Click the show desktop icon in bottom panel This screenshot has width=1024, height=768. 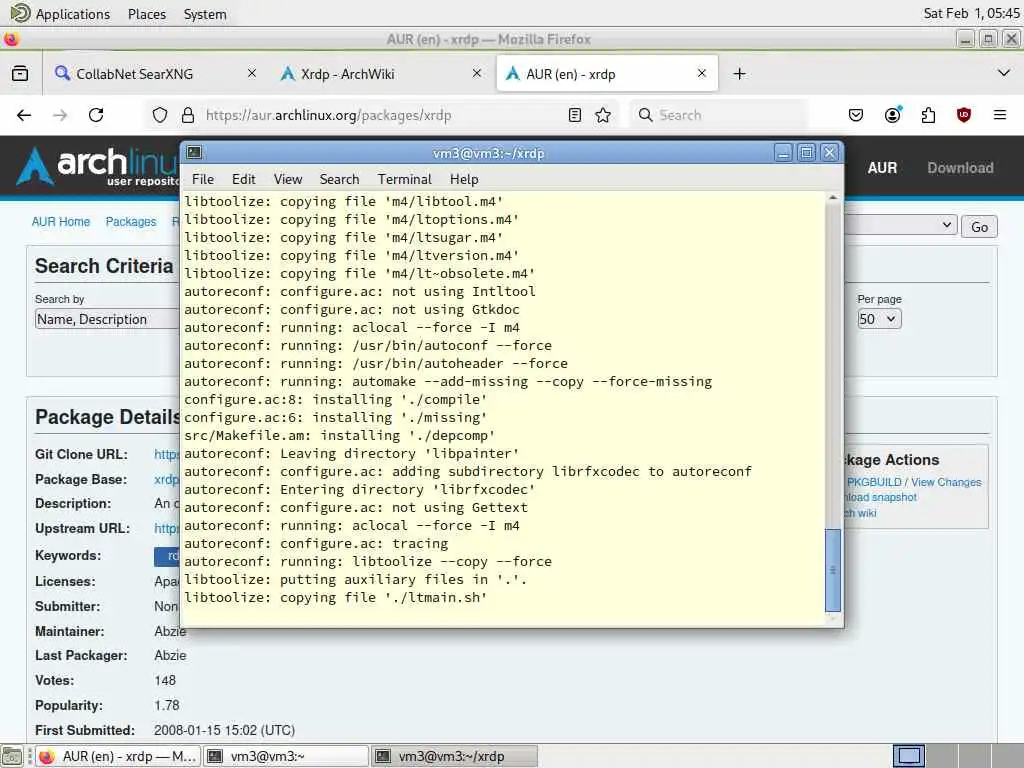[x=12, y=756]
